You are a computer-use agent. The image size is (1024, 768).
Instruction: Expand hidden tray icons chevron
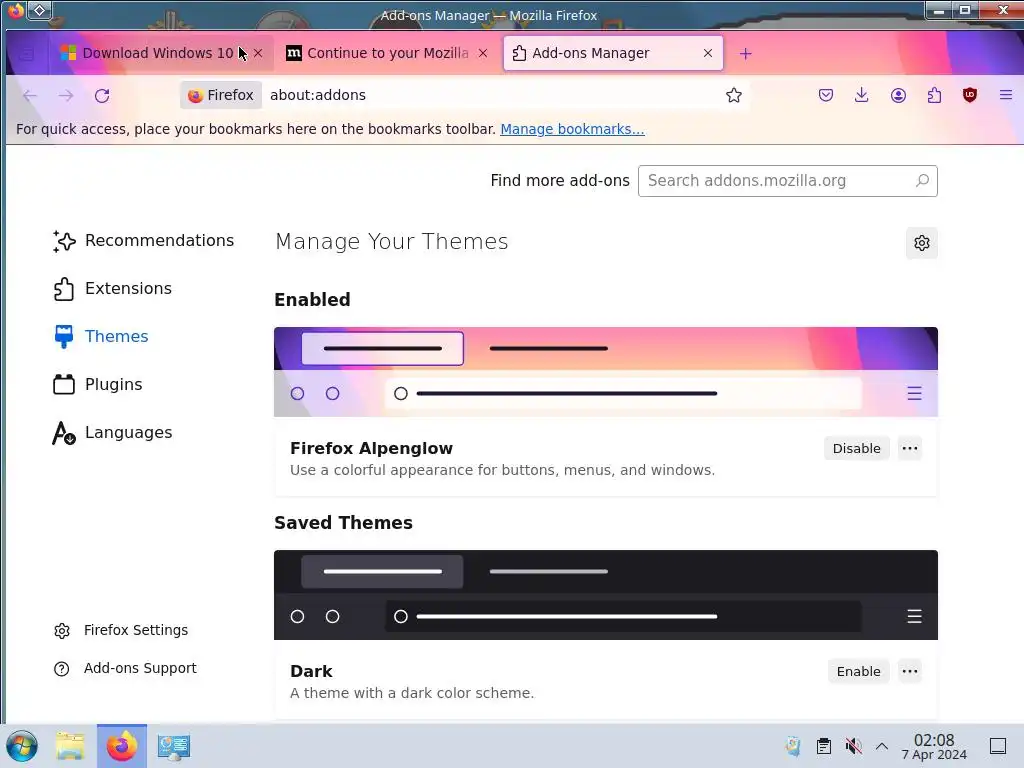tap(882, 746)
